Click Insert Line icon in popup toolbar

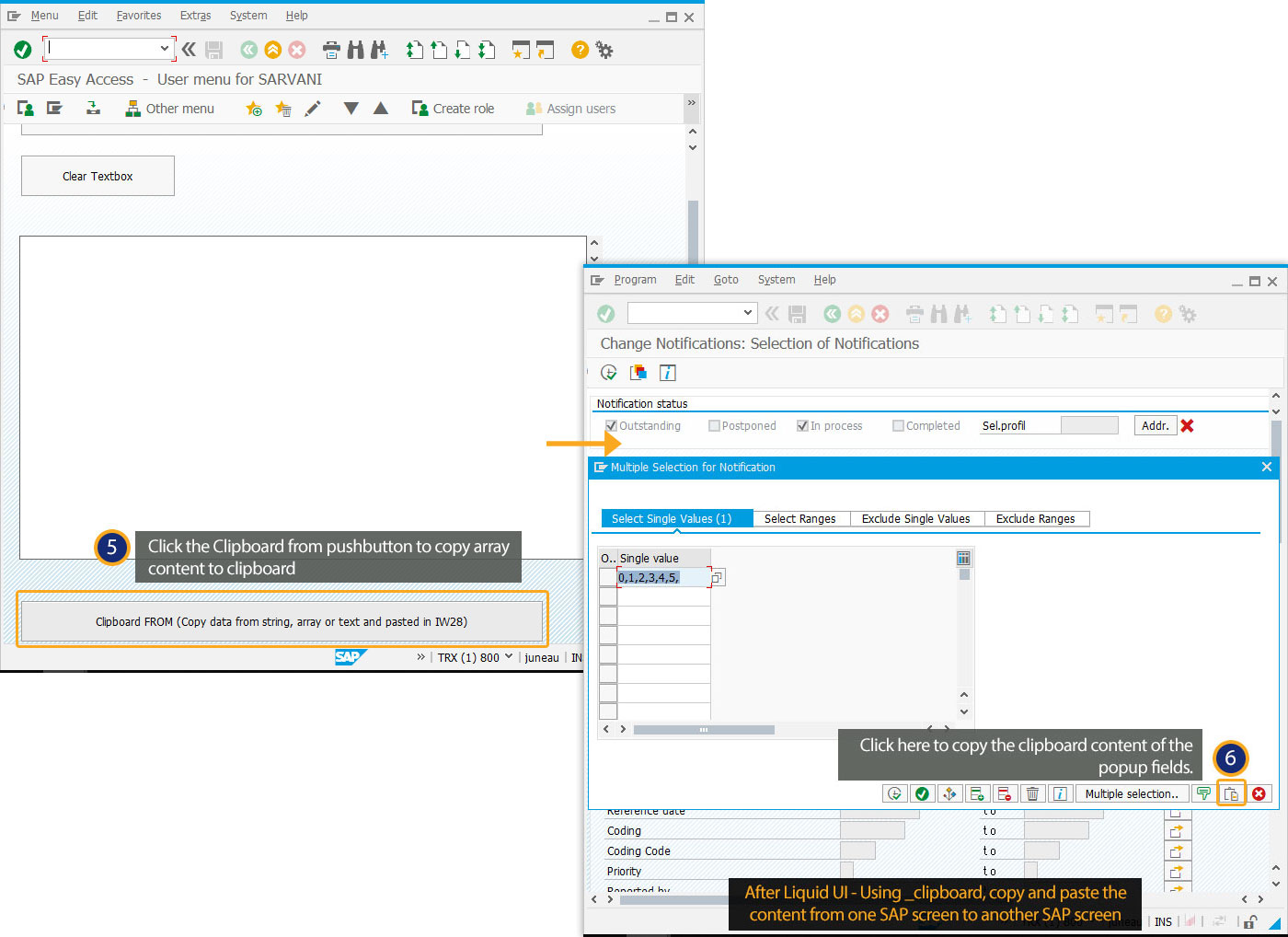coord(977,793)
